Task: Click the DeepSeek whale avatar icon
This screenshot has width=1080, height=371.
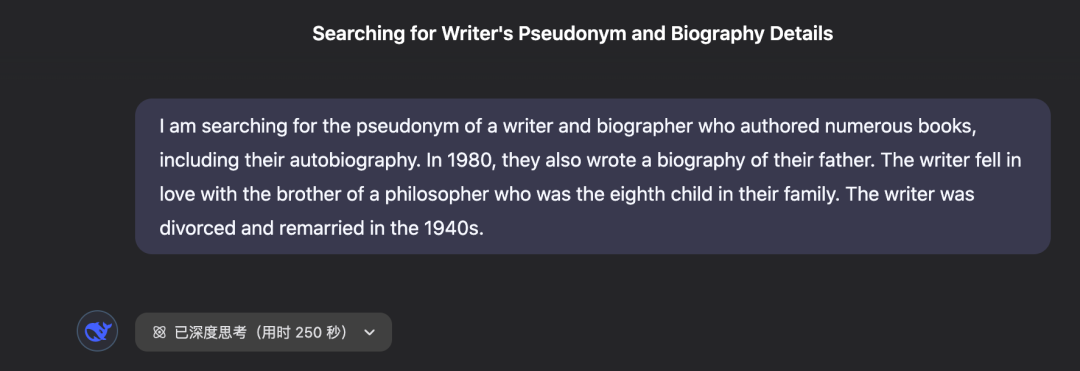Action: 97,331
